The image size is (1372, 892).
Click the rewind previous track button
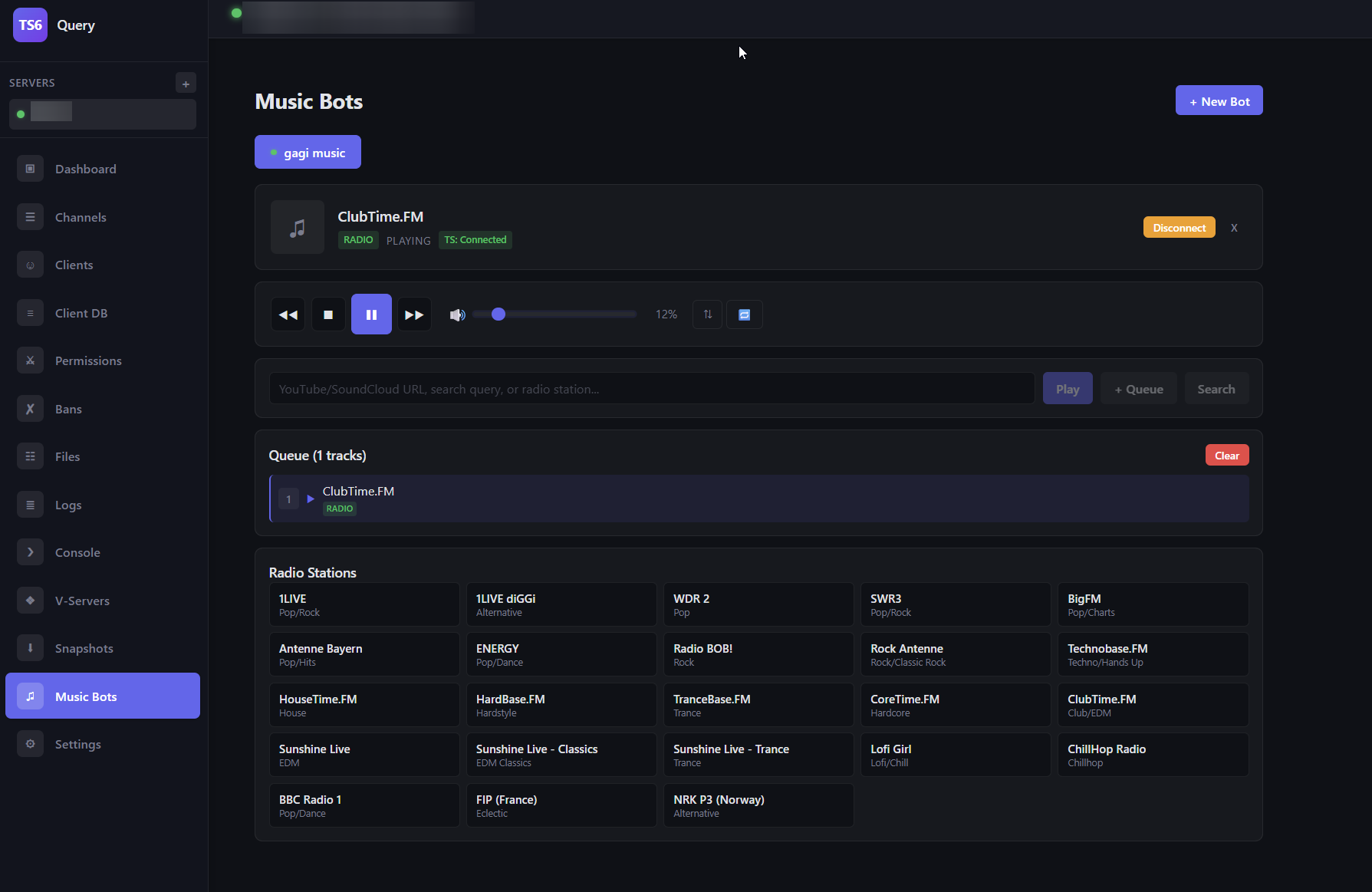[288, 314]
